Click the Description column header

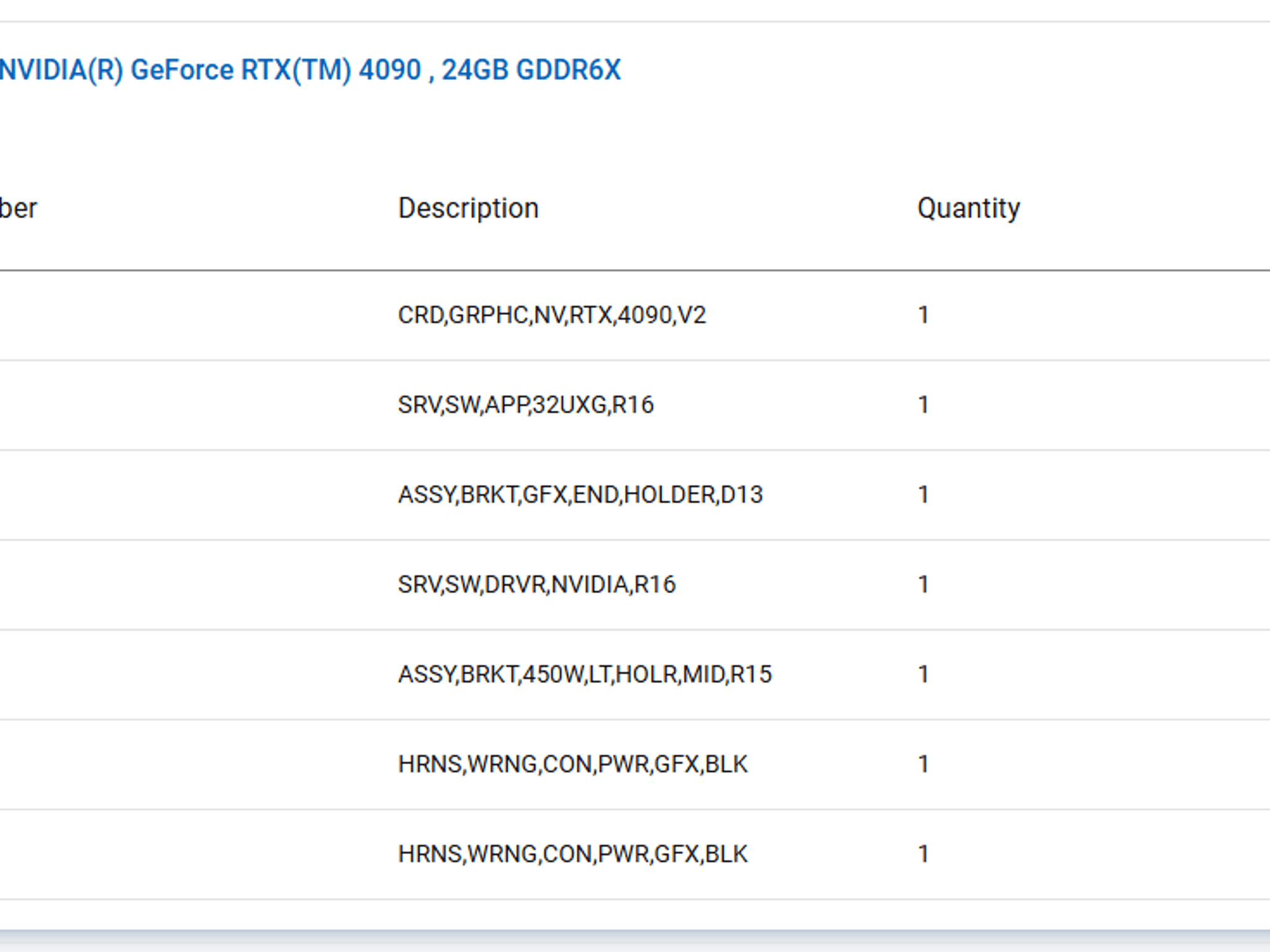point(468,208)
